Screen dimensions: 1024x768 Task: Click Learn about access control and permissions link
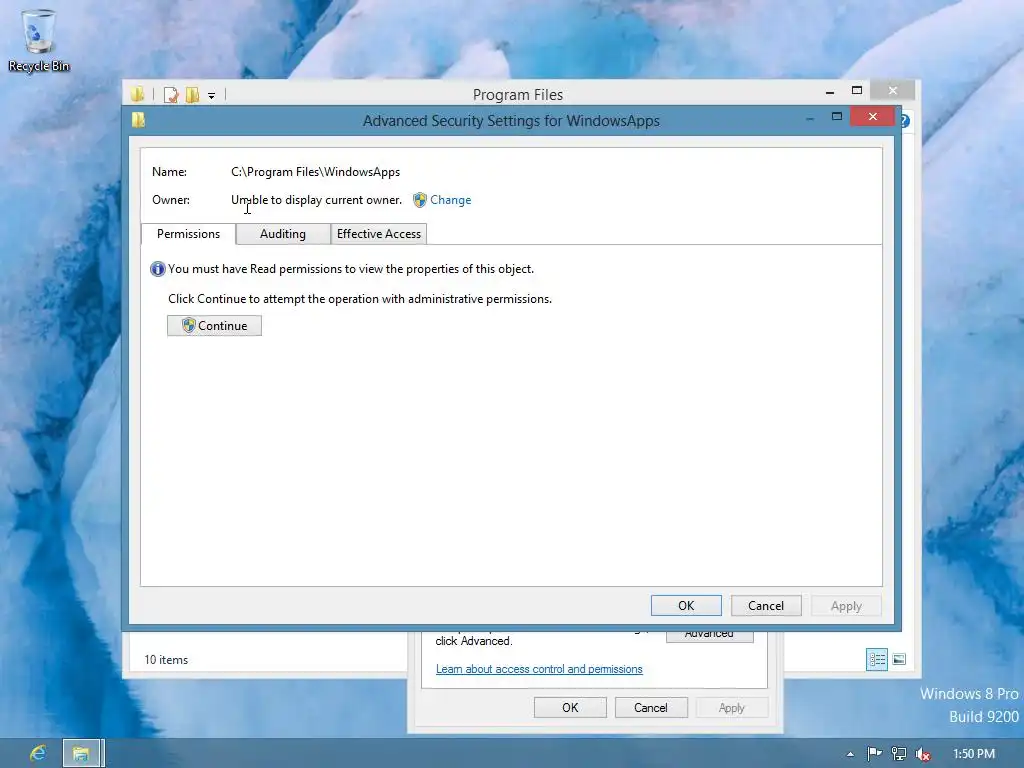point(539,669)
